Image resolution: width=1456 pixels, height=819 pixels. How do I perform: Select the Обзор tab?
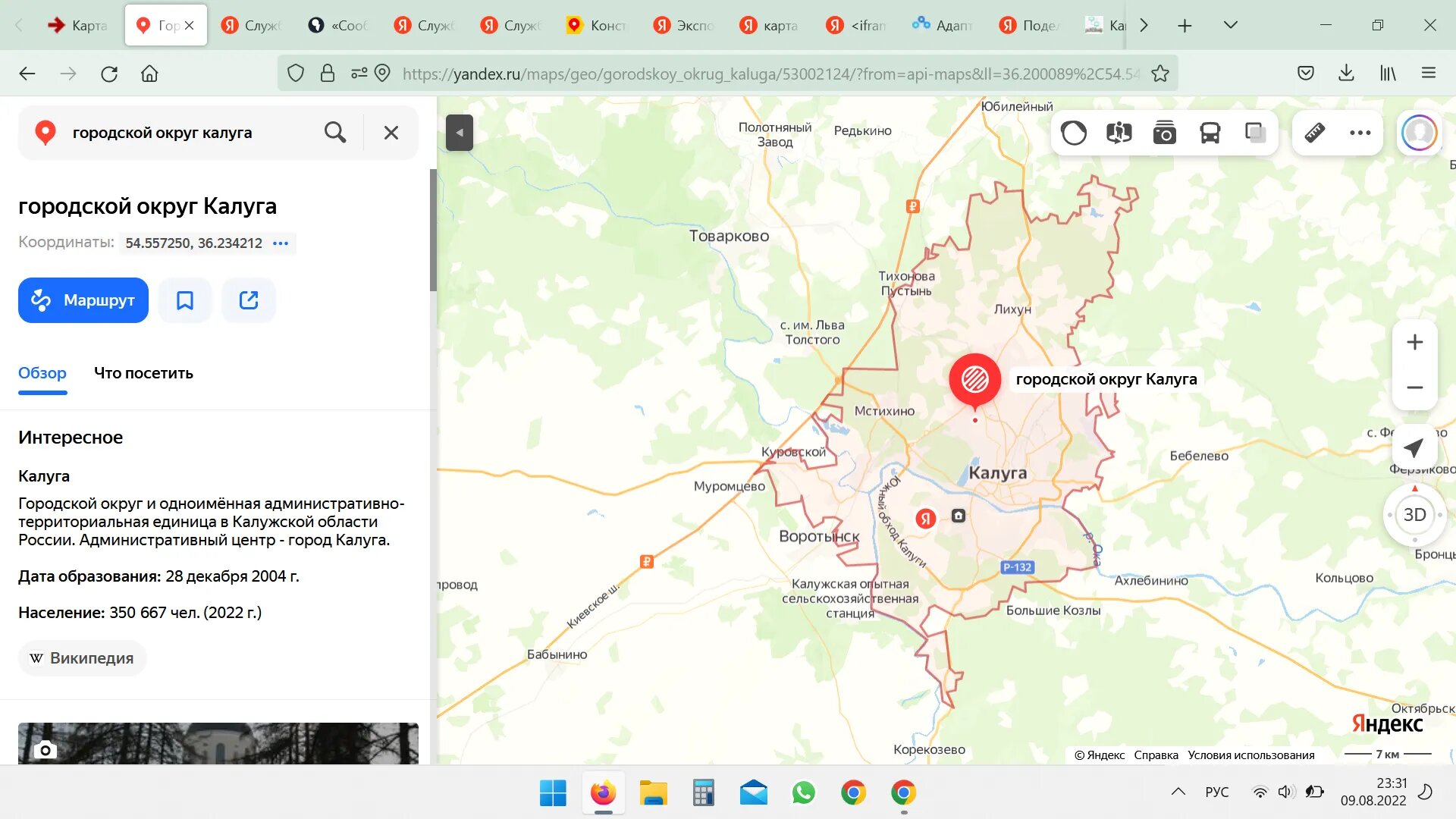click(x=42, y=373)
